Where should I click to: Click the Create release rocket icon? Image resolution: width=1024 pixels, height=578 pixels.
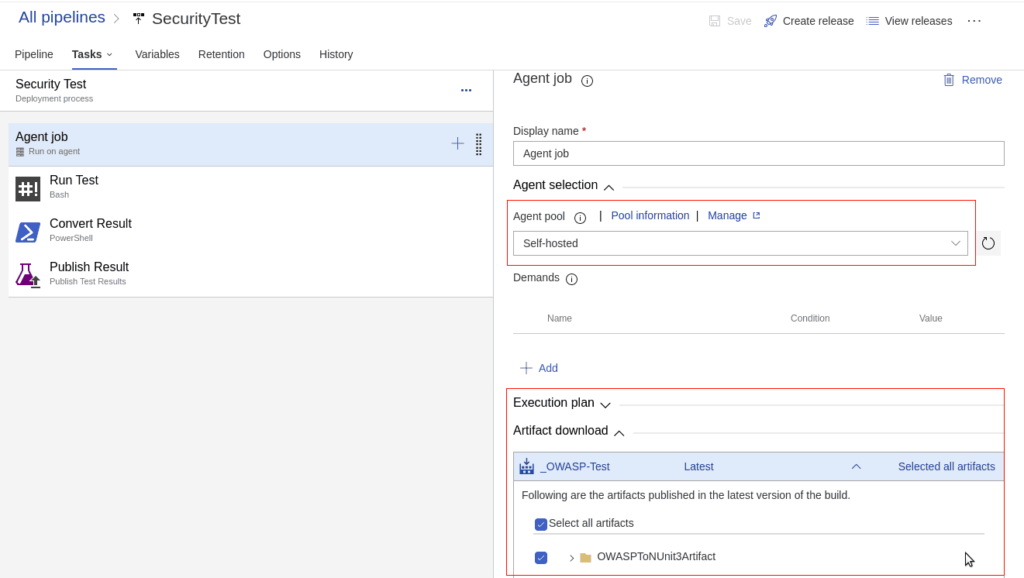click(771, 21)
